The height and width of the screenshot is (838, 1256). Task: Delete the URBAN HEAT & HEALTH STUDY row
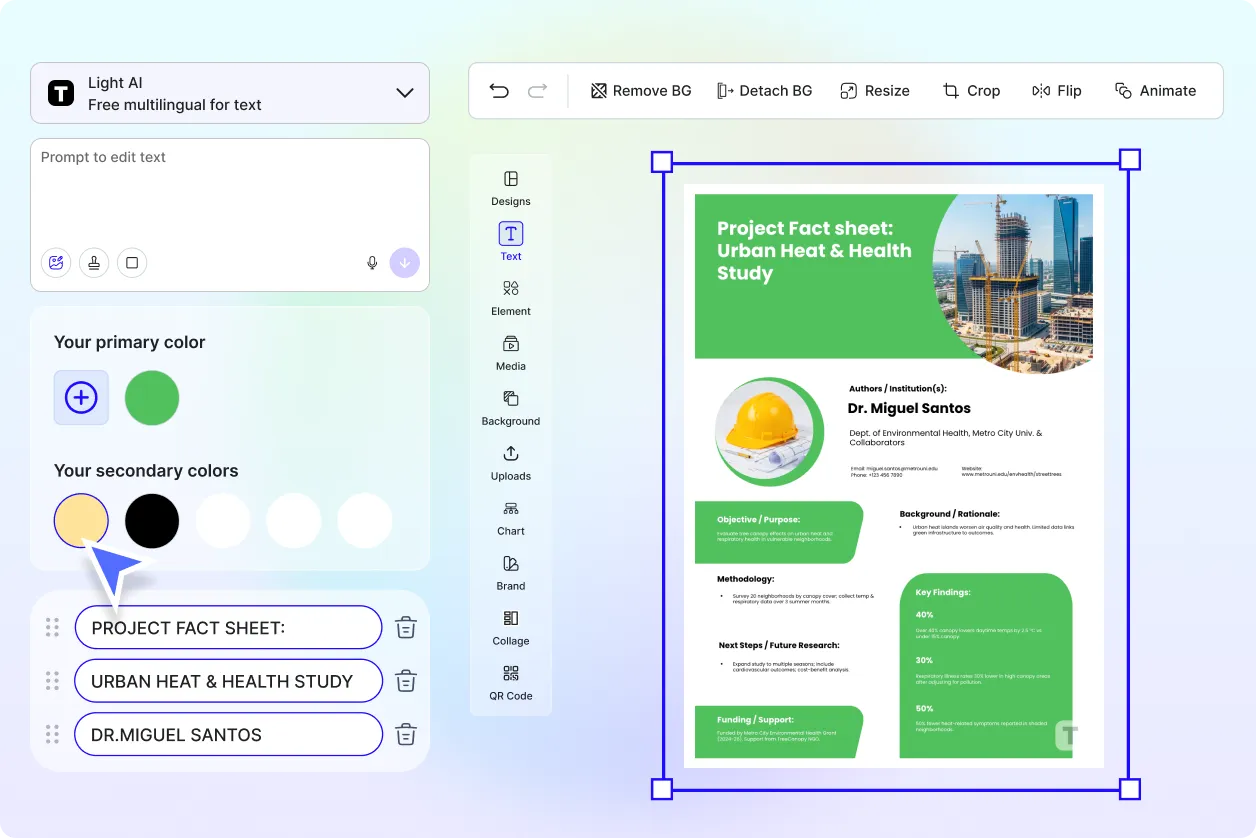click(x=406, y=681)
